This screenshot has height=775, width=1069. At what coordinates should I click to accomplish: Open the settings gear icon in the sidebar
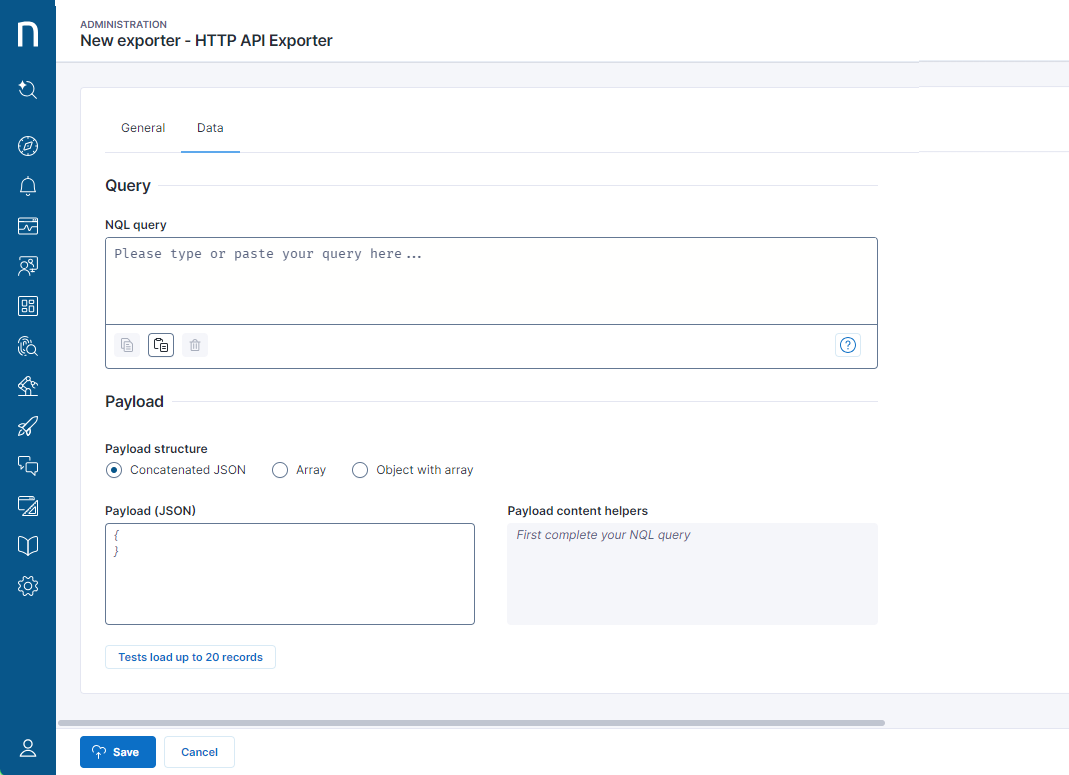coord(28,586)
